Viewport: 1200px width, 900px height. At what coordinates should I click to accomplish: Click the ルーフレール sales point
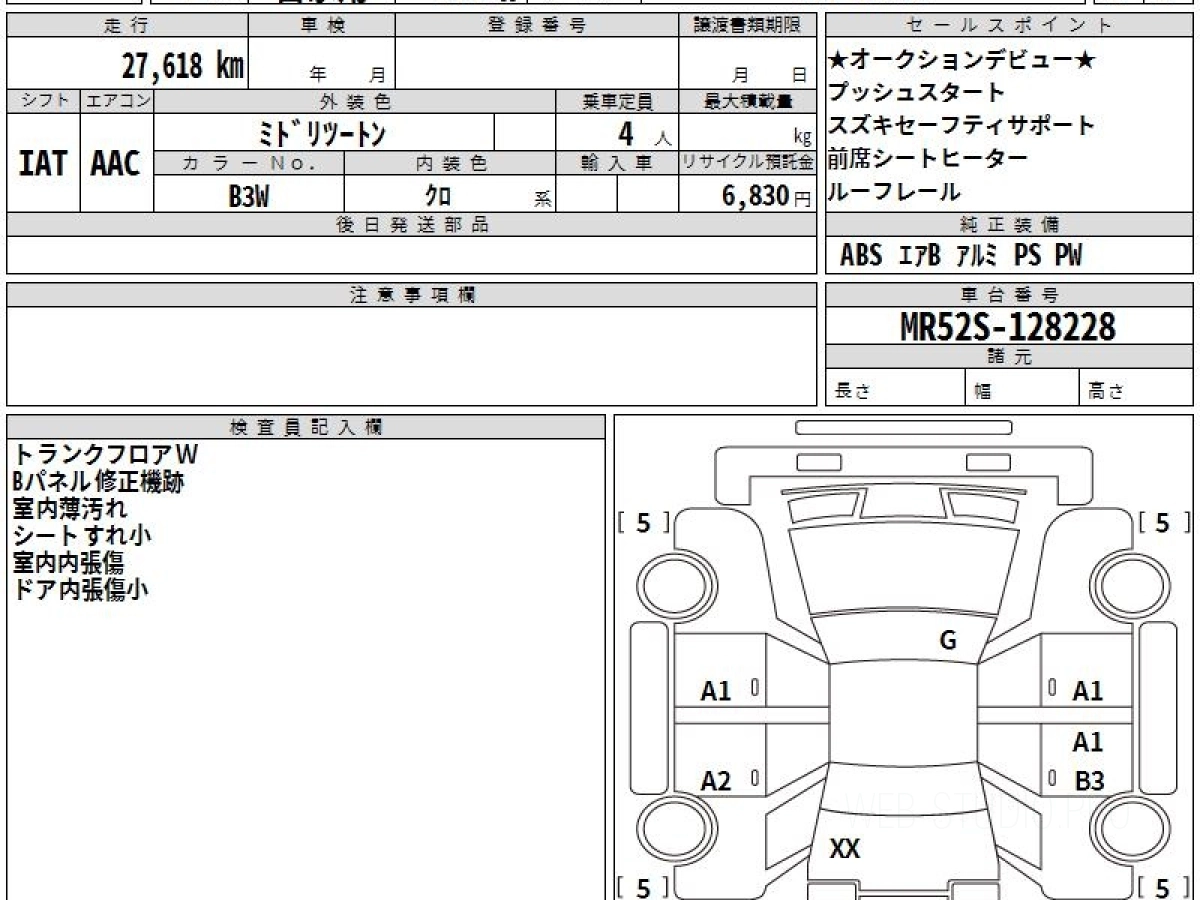[895, 192]
